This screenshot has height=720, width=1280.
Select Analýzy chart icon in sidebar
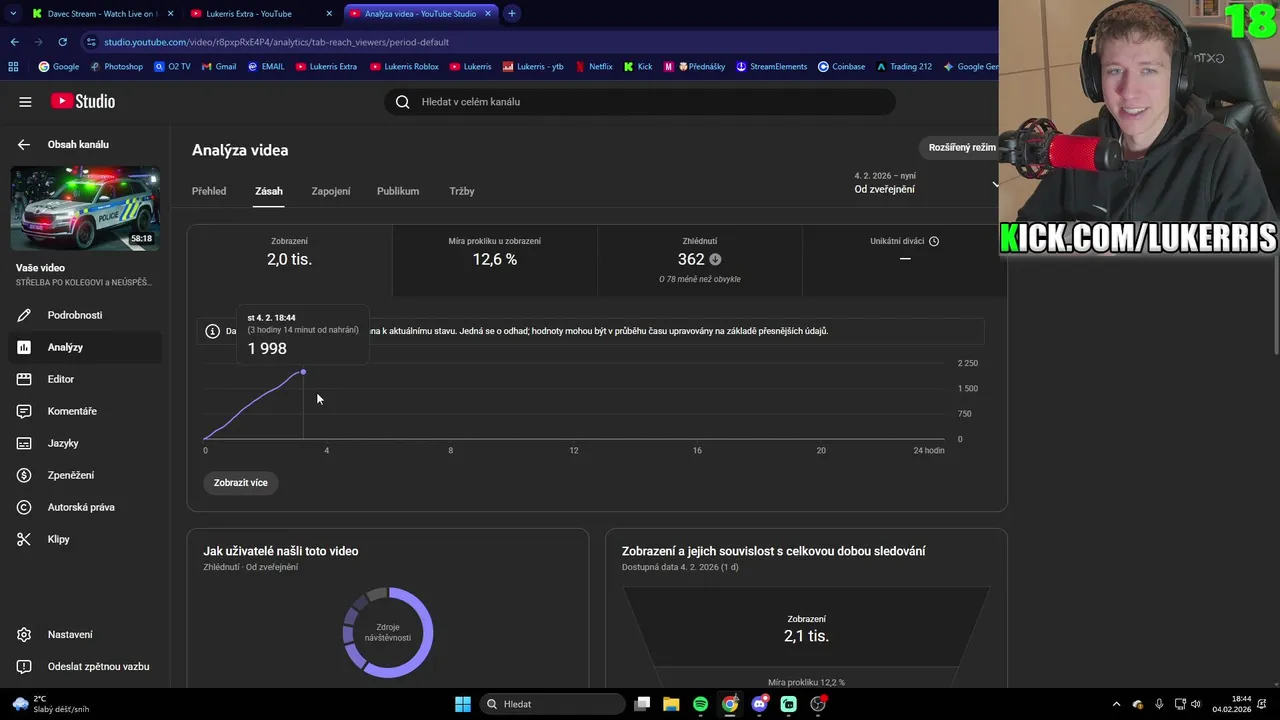24,347
